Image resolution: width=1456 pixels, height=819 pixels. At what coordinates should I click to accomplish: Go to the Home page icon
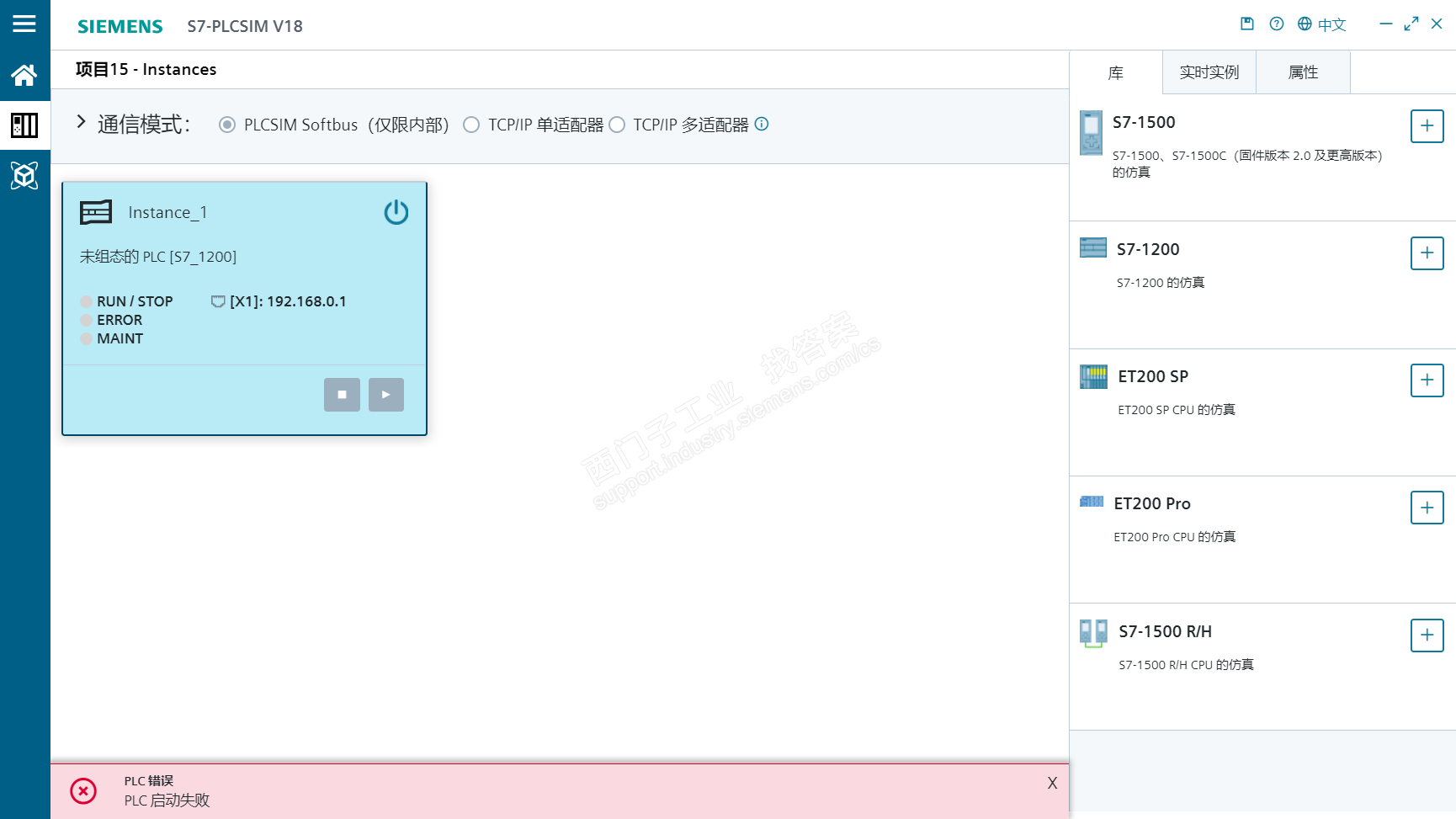[x=24, y=76]
